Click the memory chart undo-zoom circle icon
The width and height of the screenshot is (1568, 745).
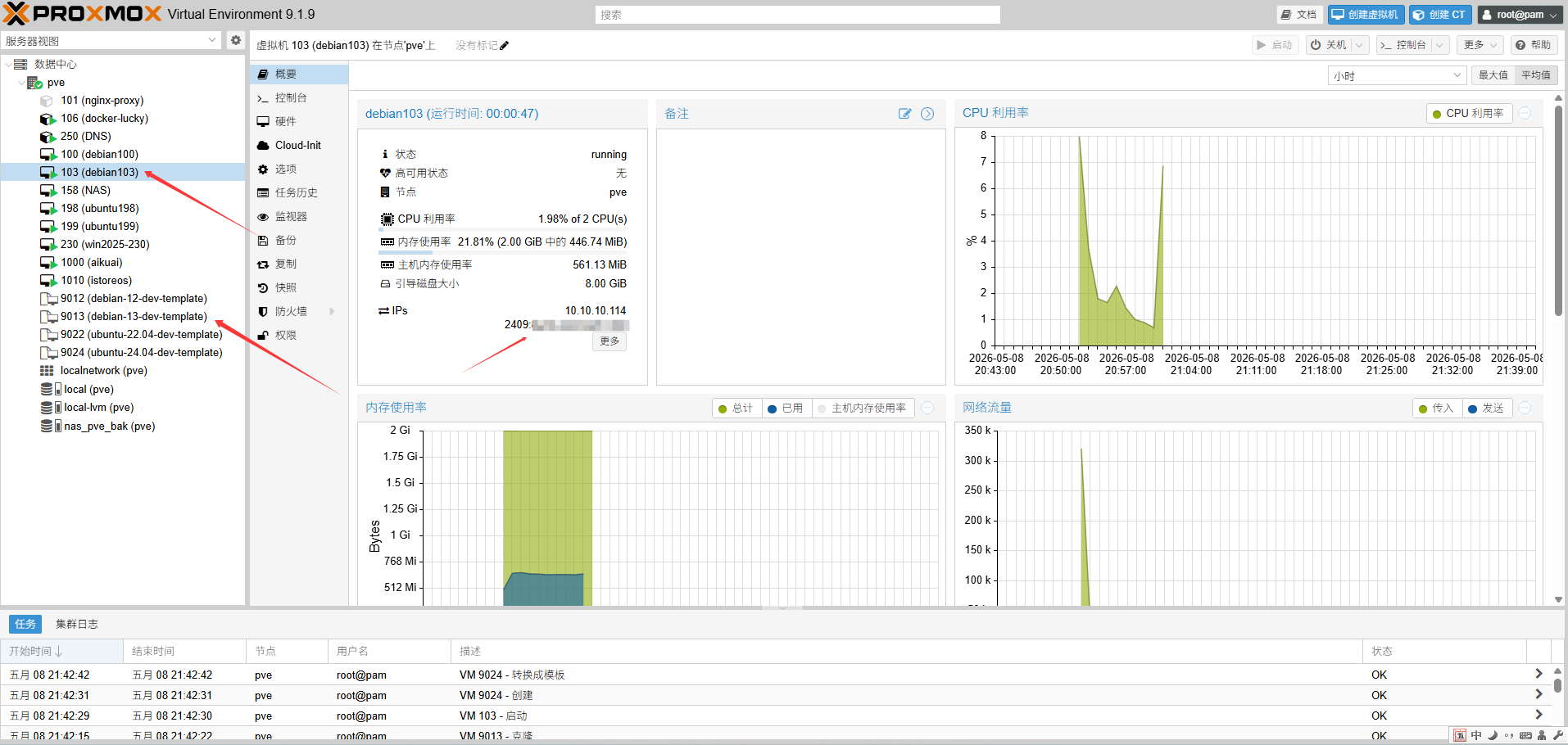pos(927,409)
